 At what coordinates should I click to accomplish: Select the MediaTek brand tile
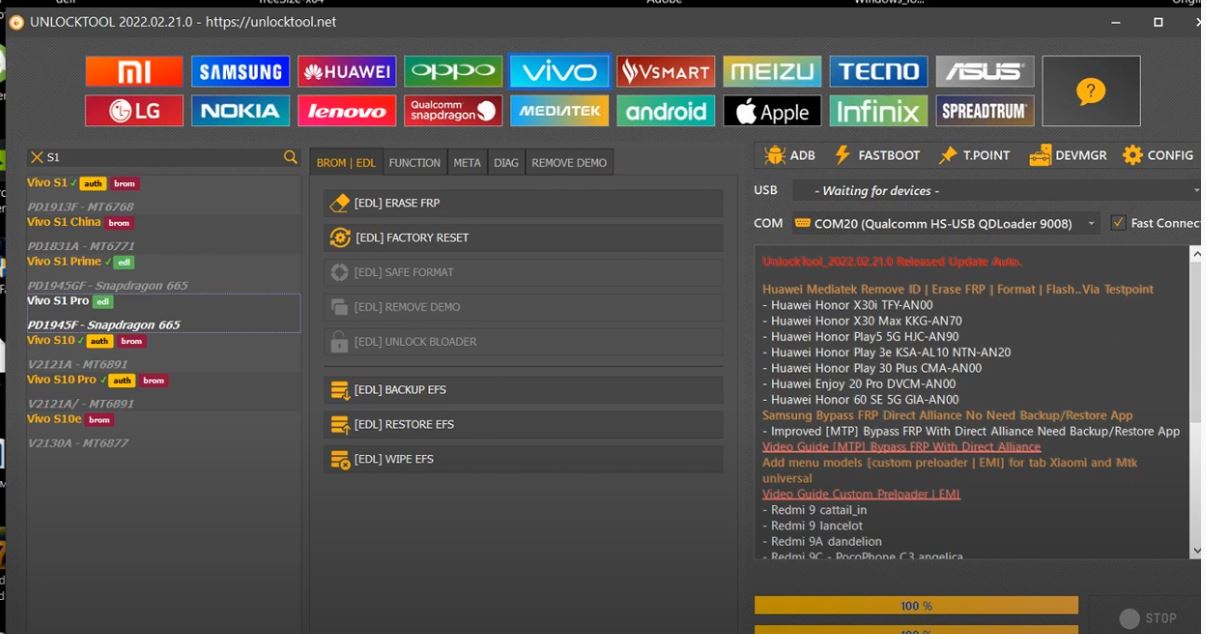coord(559,111)
